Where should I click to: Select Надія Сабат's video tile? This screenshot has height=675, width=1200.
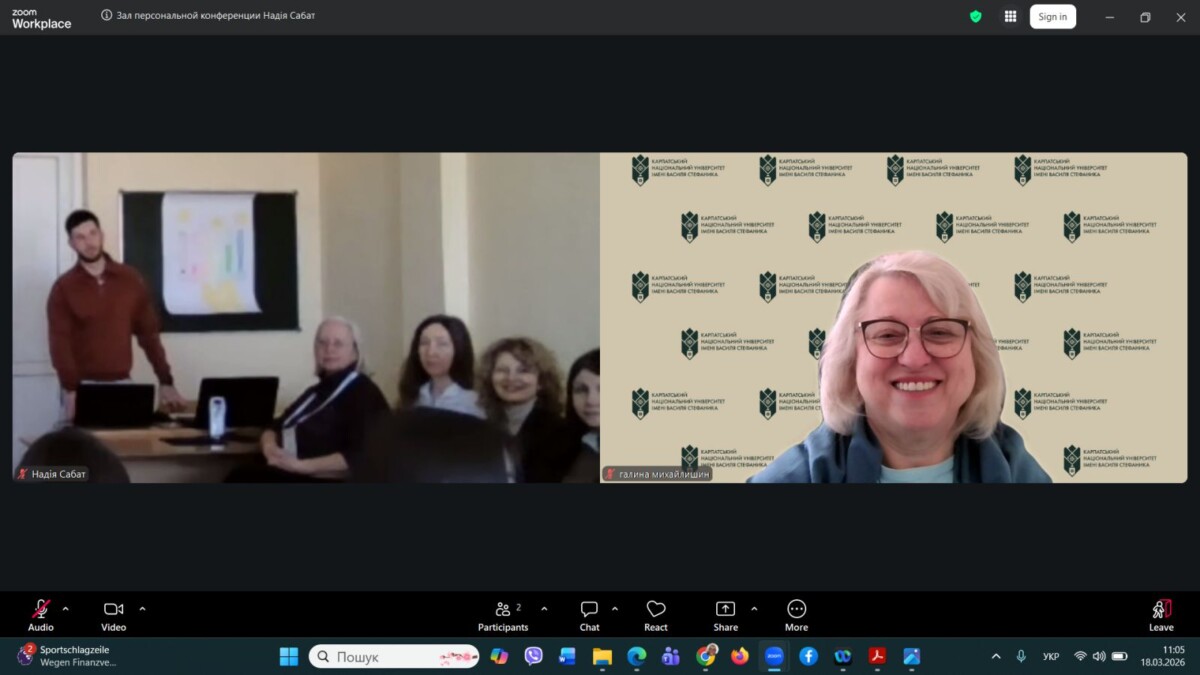(306, 317)
